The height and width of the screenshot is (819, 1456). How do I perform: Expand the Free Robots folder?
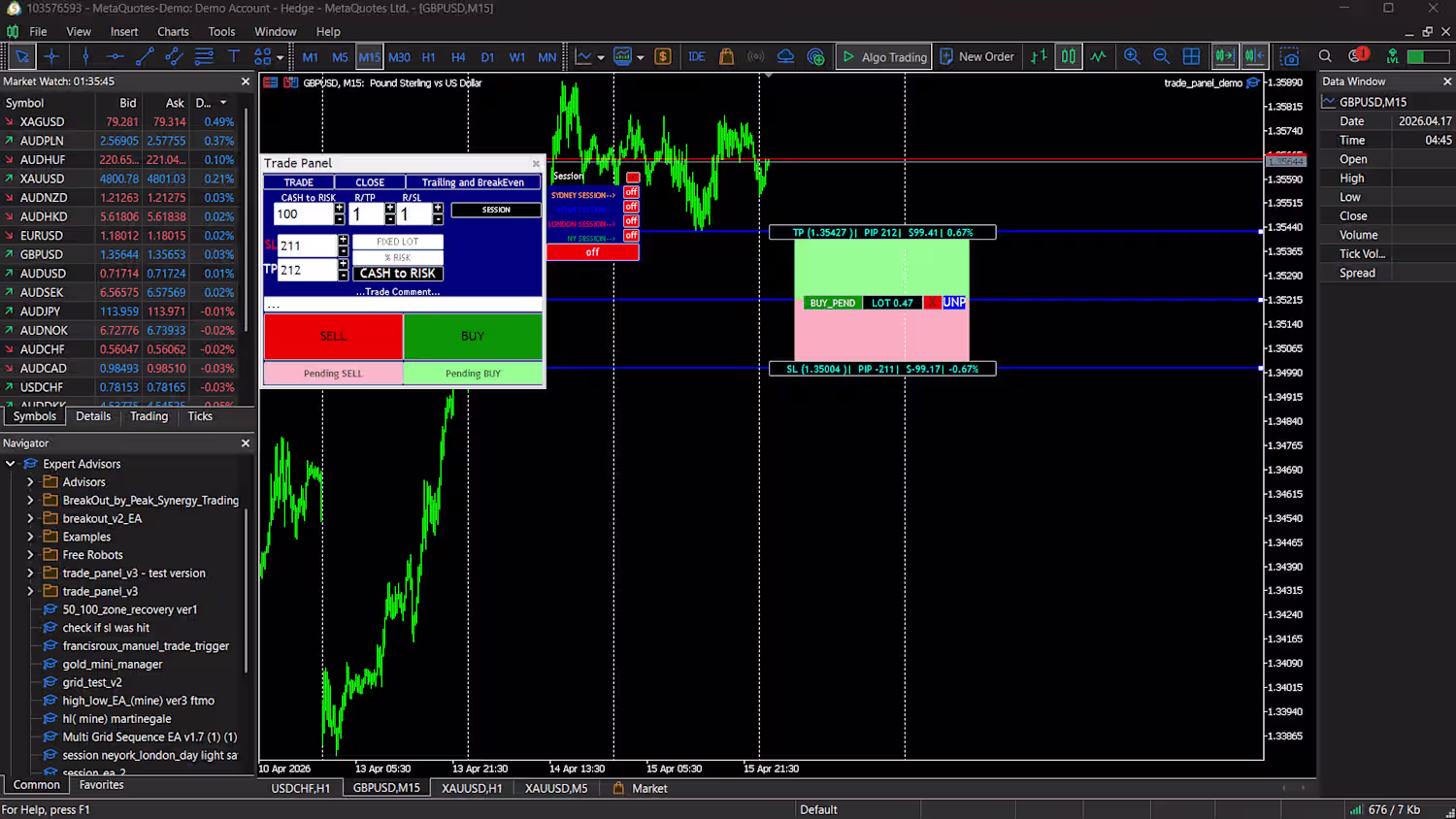[30, 555]
